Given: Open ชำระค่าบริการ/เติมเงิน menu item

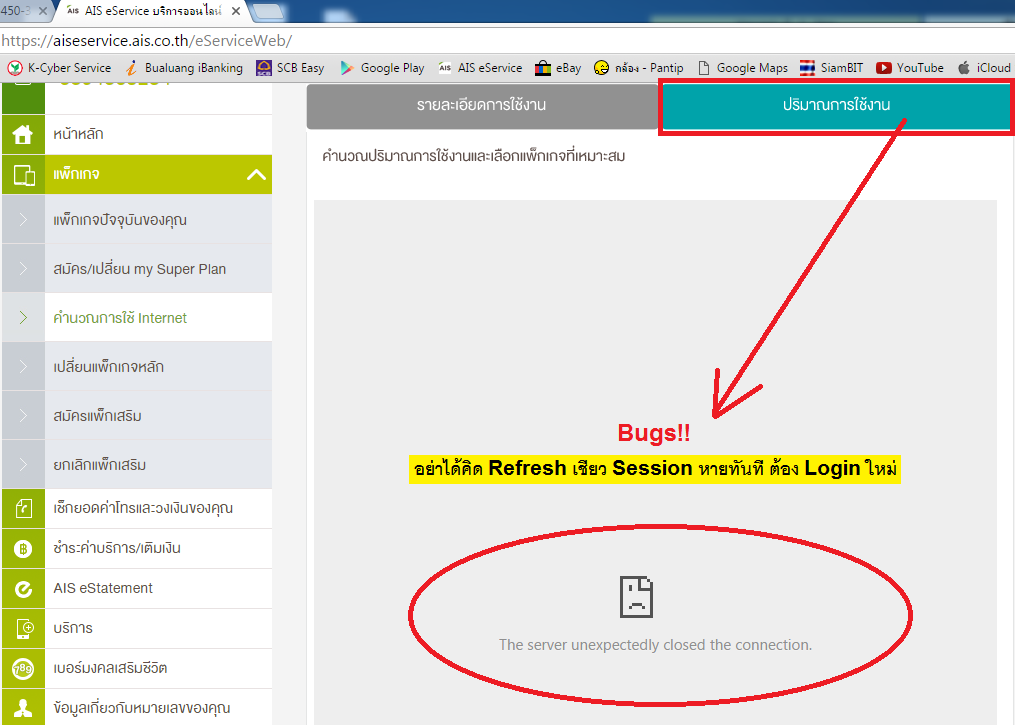Looking at the screenshot, I should coord(137,549).
